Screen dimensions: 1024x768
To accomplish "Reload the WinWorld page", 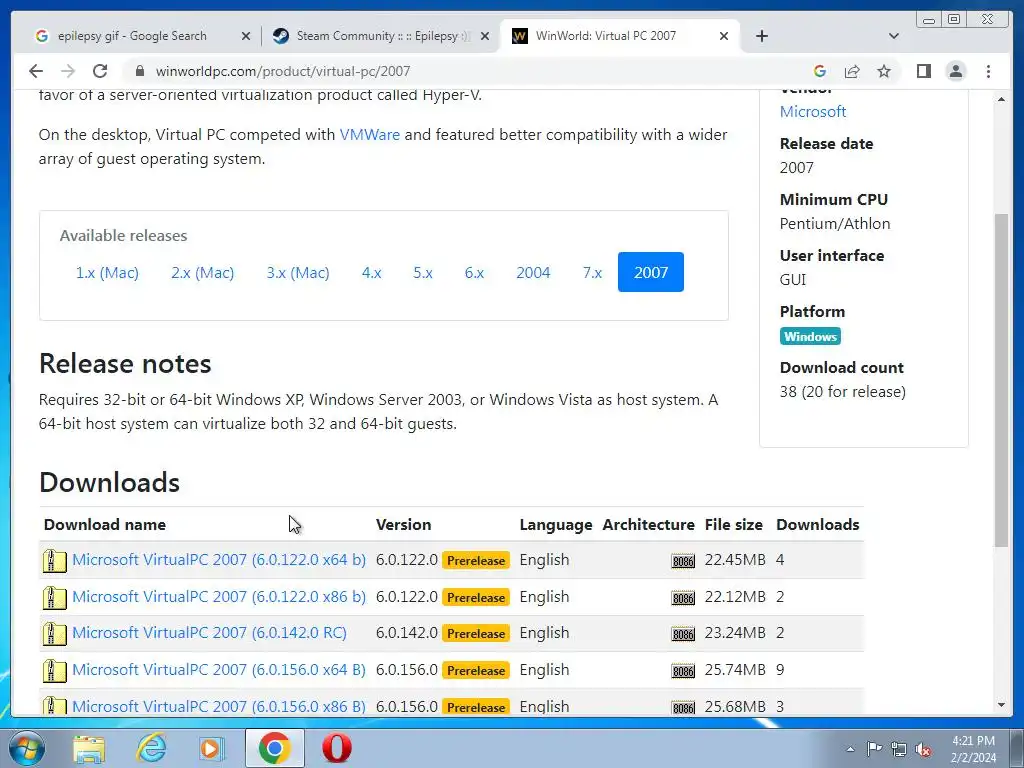I will [x=100, y=71].
